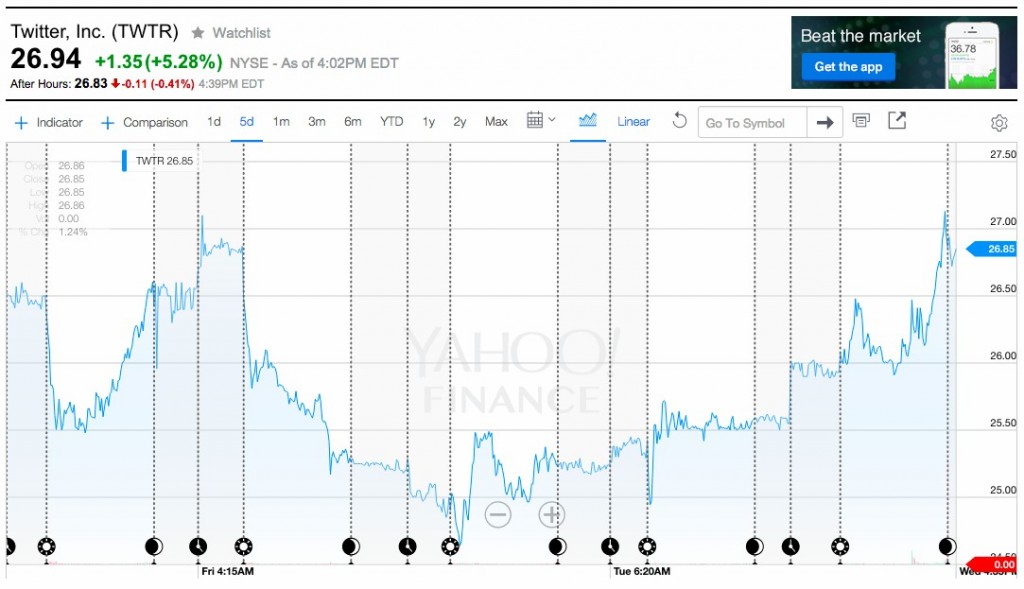Open chart settings gear

pyautogui.click(x=998, y=123)
